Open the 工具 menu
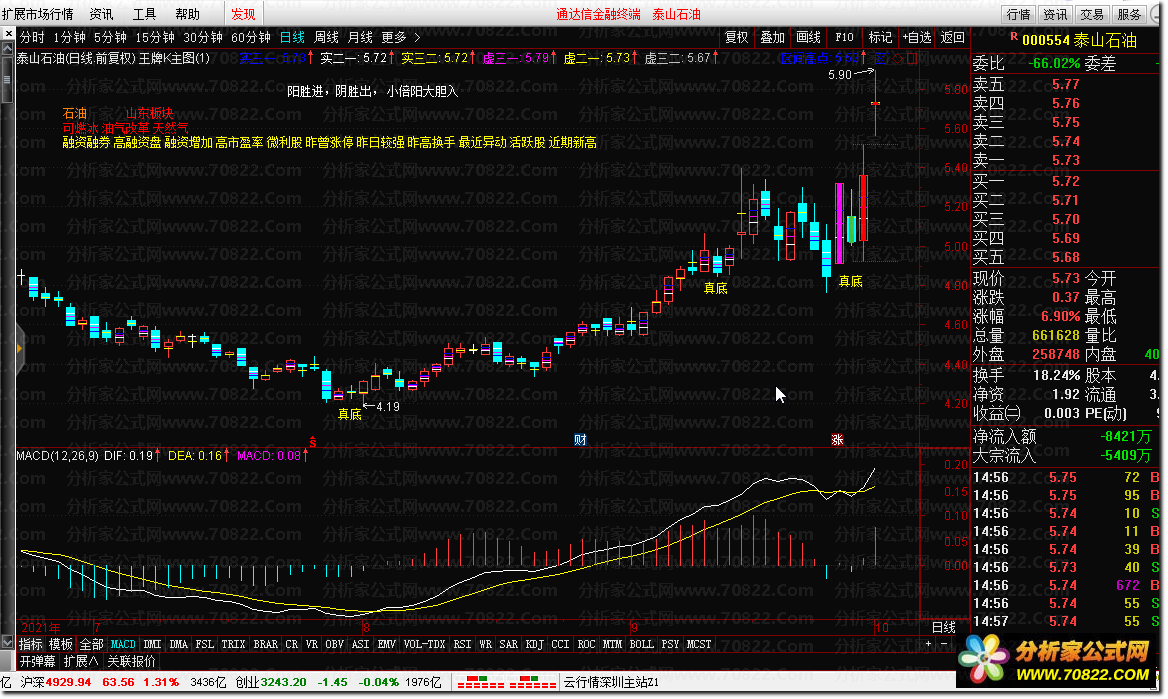This screenshot has height=699, width=1168. pyautogui.click(x=145, y=14)
